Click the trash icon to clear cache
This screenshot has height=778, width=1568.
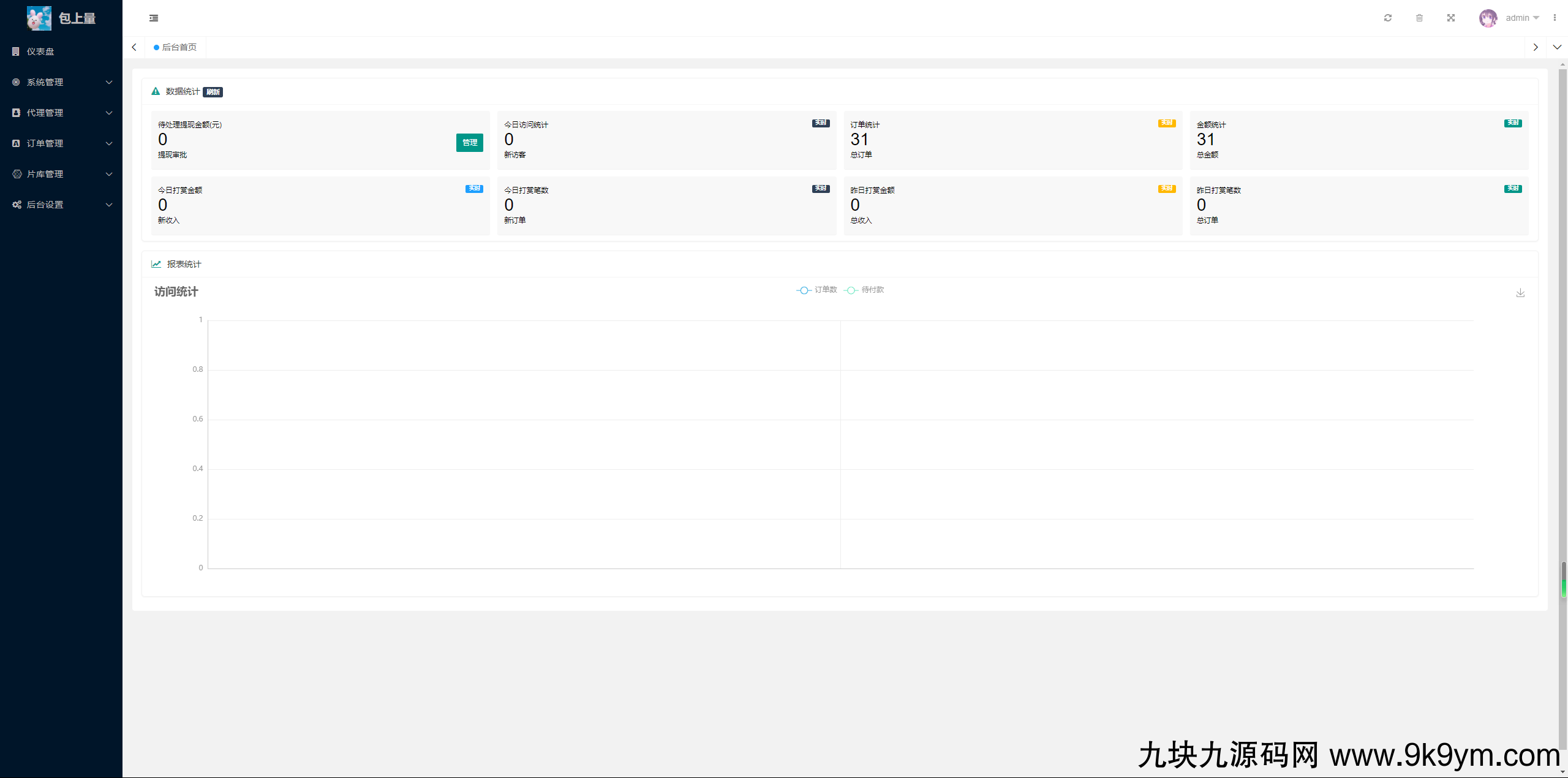1419,18
